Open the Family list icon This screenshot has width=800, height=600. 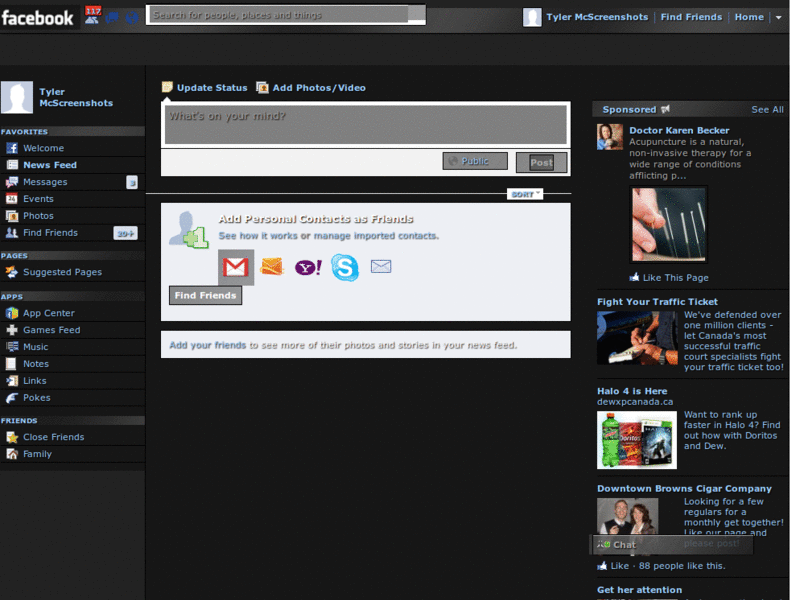tap(12, 454)
